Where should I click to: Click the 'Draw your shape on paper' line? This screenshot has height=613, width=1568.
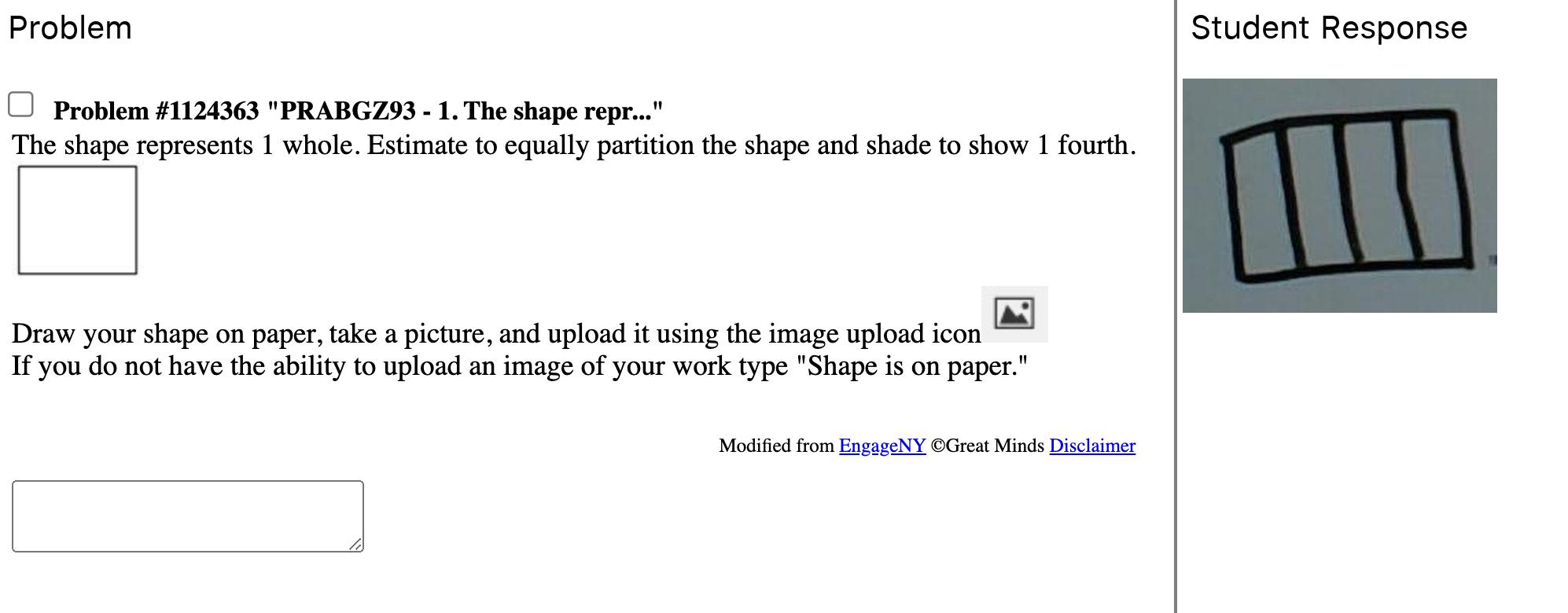click(495, 334)
